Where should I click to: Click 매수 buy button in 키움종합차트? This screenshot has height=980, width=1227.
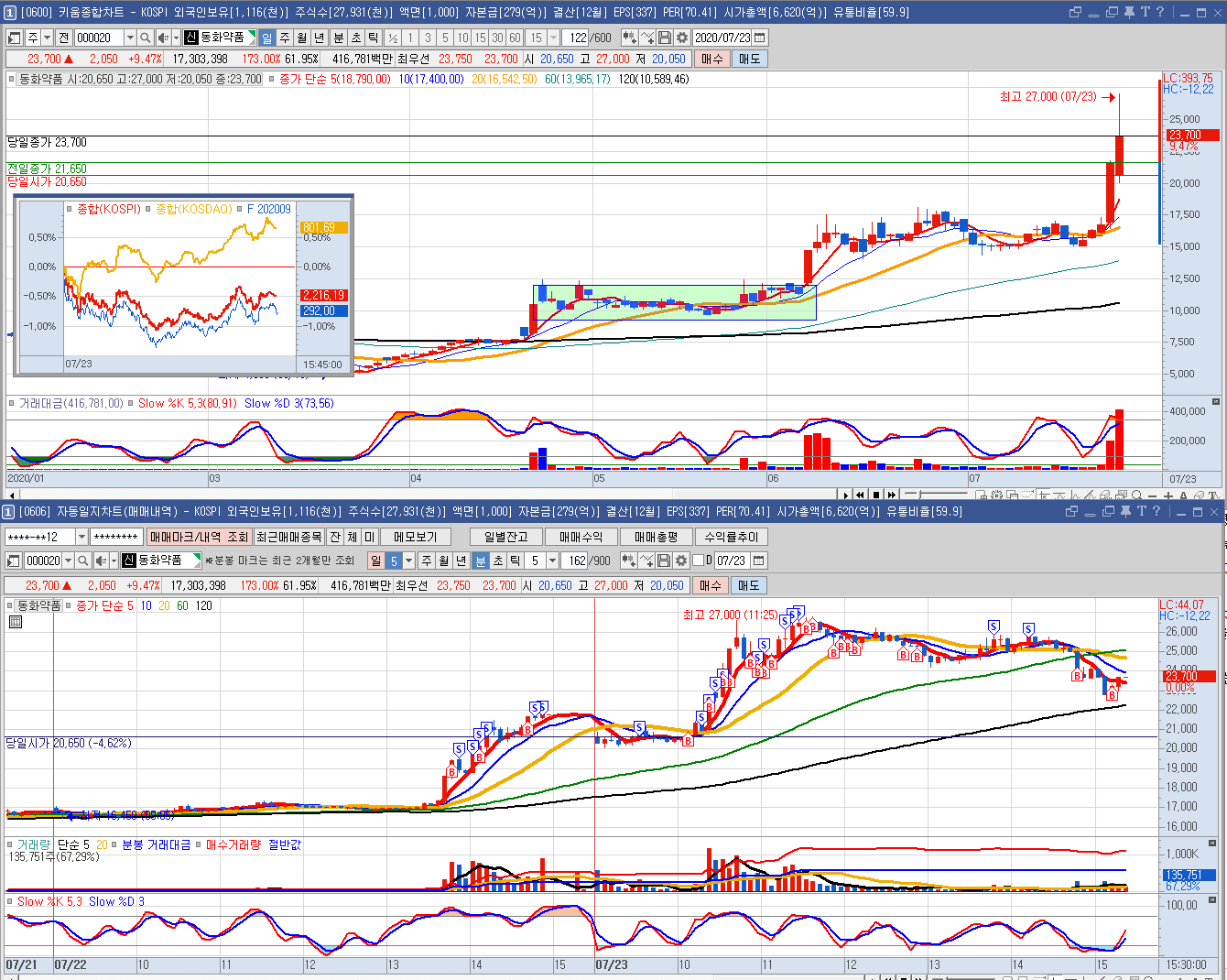coord(711,59)
